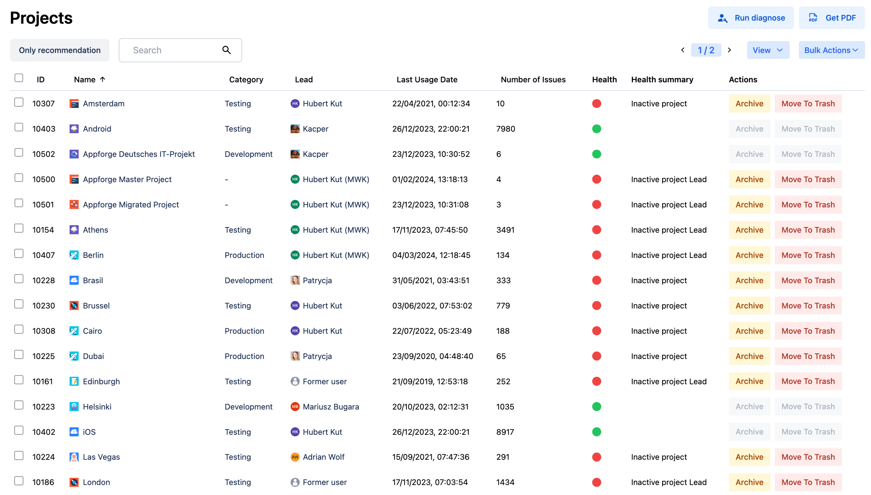Image resolution: width=871 pixels, height=495 pixels.
Task: Click the Name column sort arrow
Action: tap(102, 79)
